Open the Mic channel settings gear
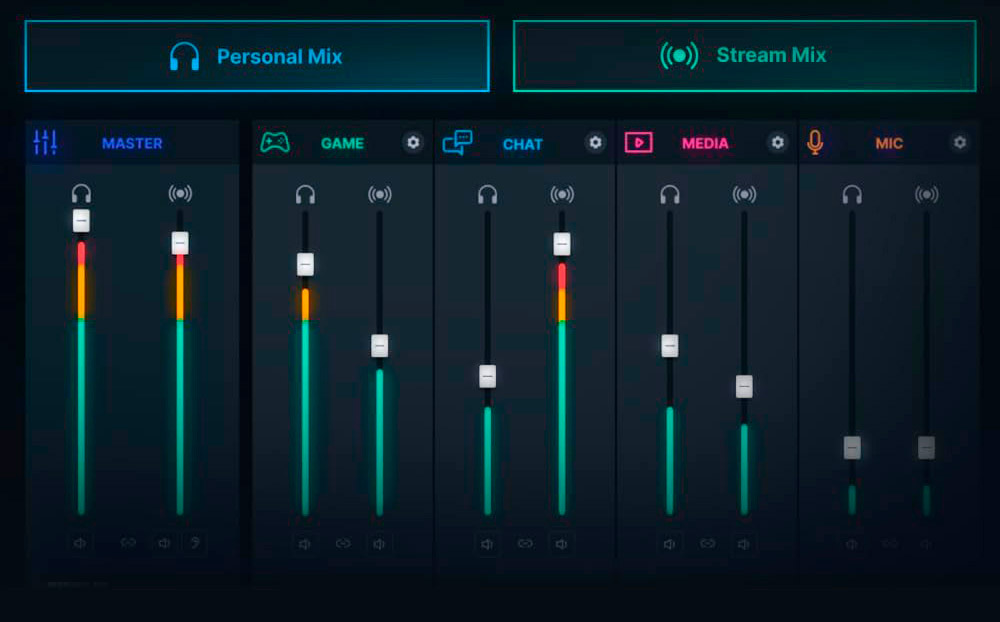The height and width of the screenshot is (622, 1000). (x=960, y=143)
